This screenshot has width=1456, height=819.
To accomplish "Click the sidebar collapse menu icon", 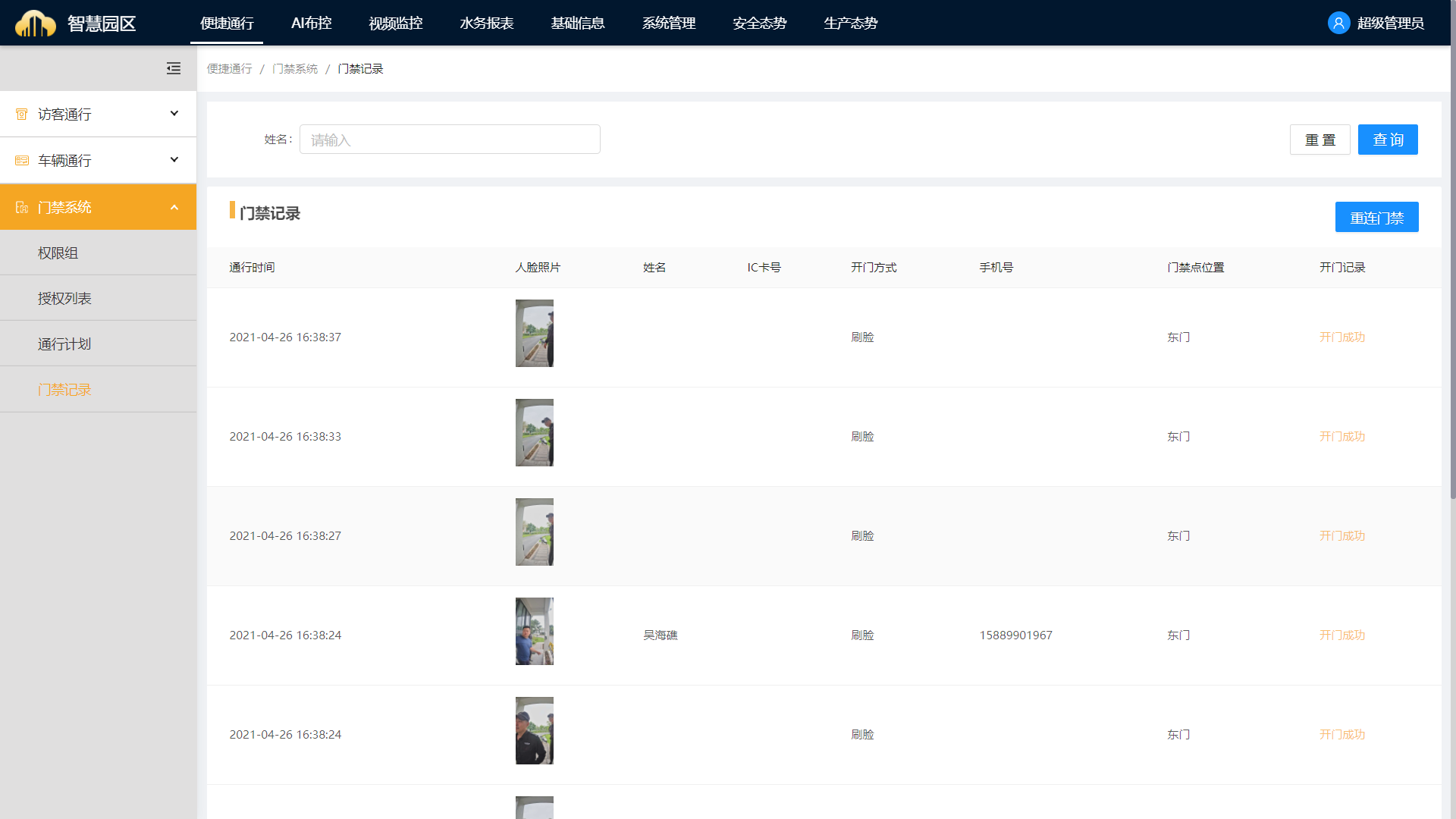I will (174, 68).
